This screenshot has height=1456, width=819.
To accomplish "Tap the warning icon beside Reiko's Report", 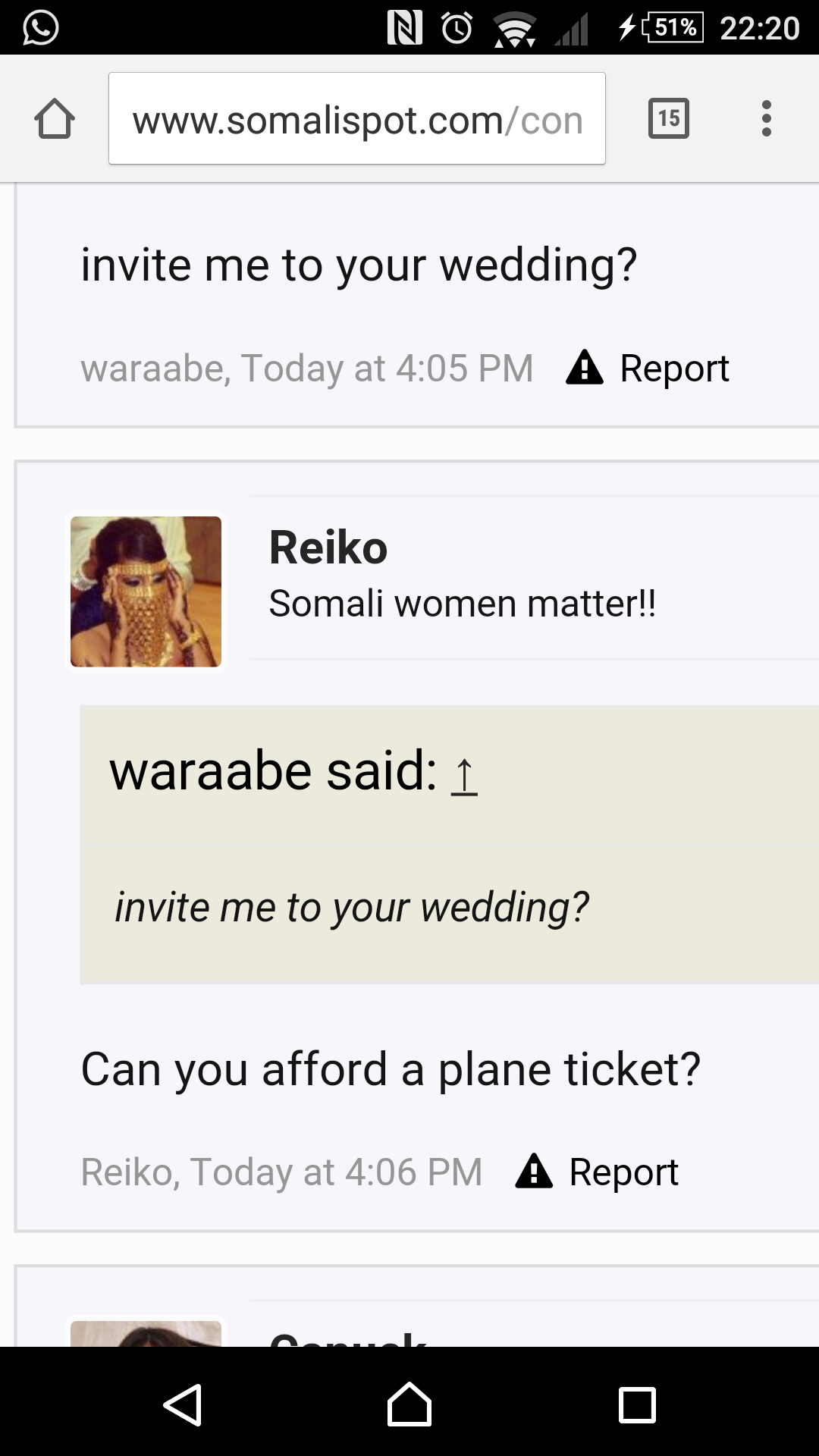I will point(534,1171).
